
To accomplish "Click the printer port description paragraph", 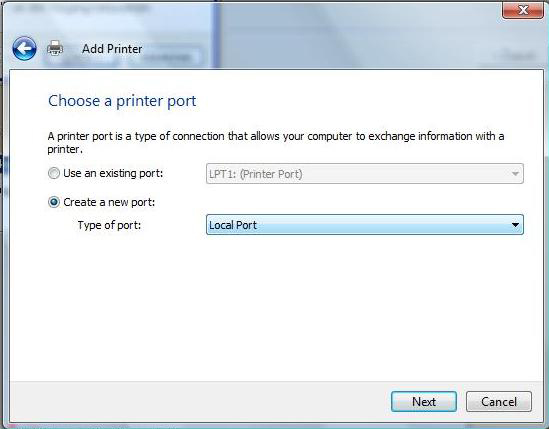I will pyautogui.click(x=276, y=143).
